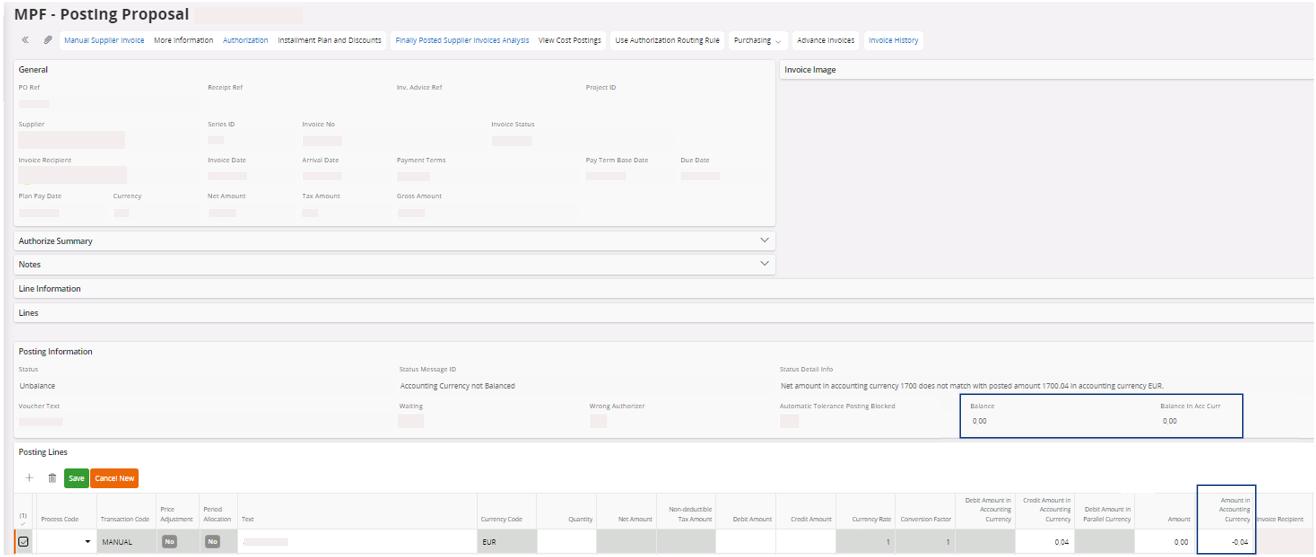Add a new posting line with plus icon
1316x557 pixels.
(29, 478)
